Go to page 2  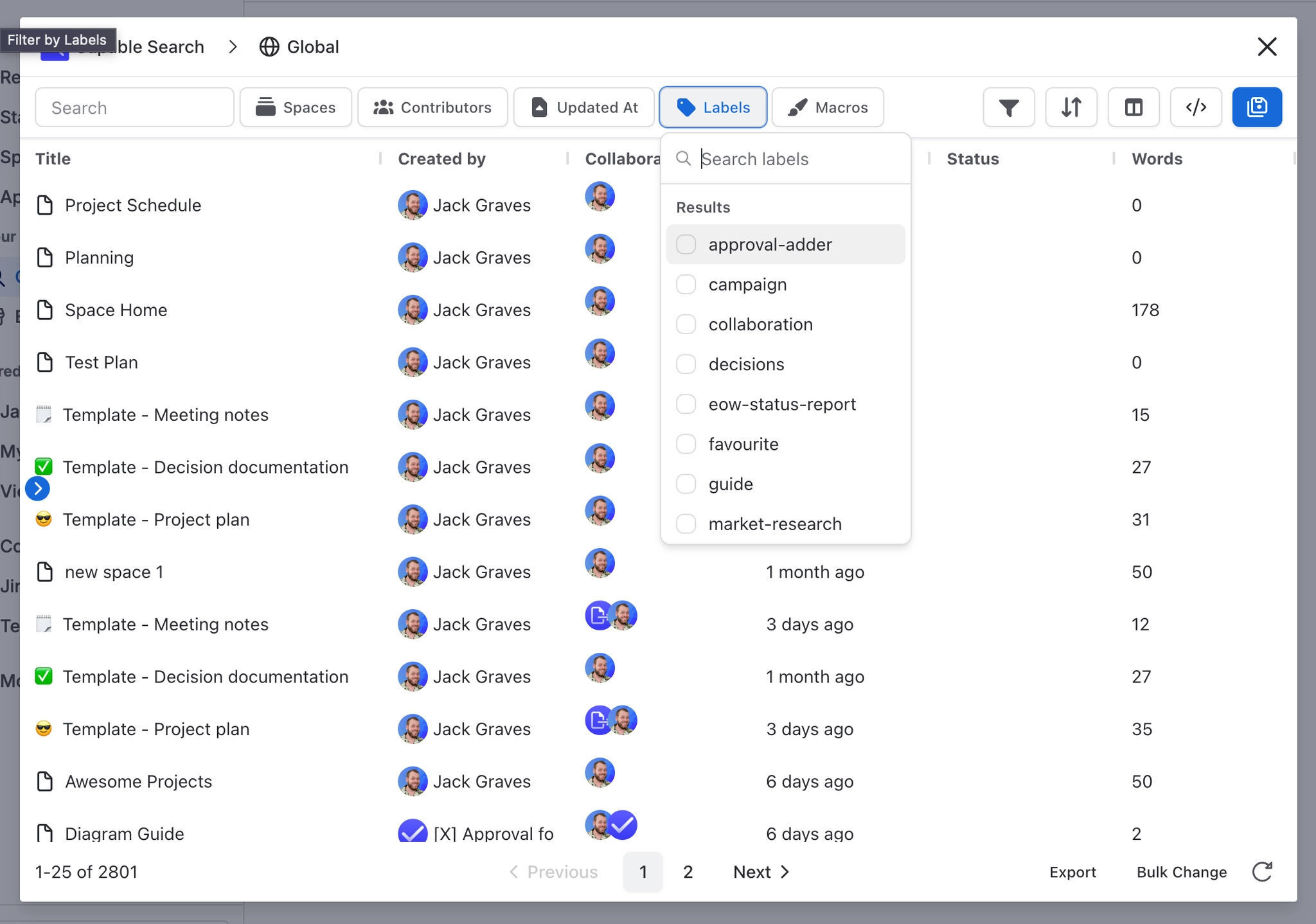(688, 872)
